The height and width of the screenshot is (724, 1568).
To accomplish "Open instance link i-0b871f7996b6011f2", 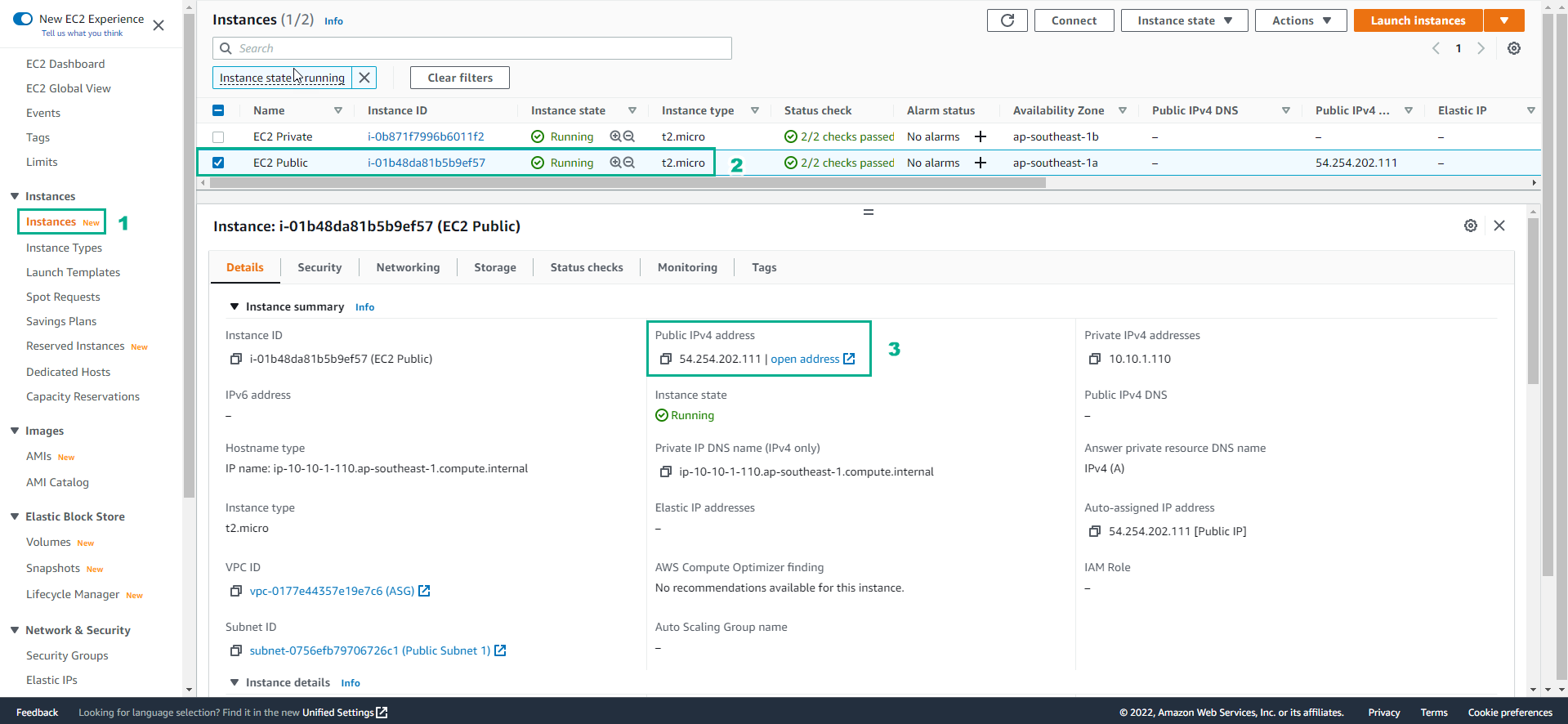I will click(426, 136).
